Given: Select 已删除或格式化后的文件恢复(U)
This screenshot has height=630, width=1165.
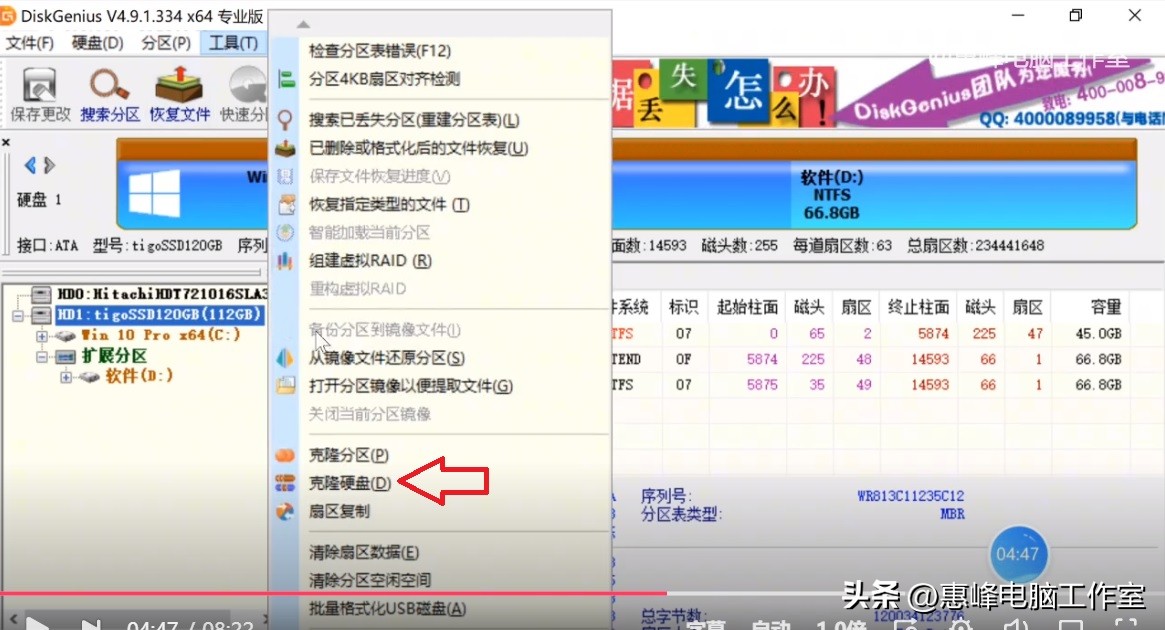Looking at the screenshot, I should [x=418, y=148].
